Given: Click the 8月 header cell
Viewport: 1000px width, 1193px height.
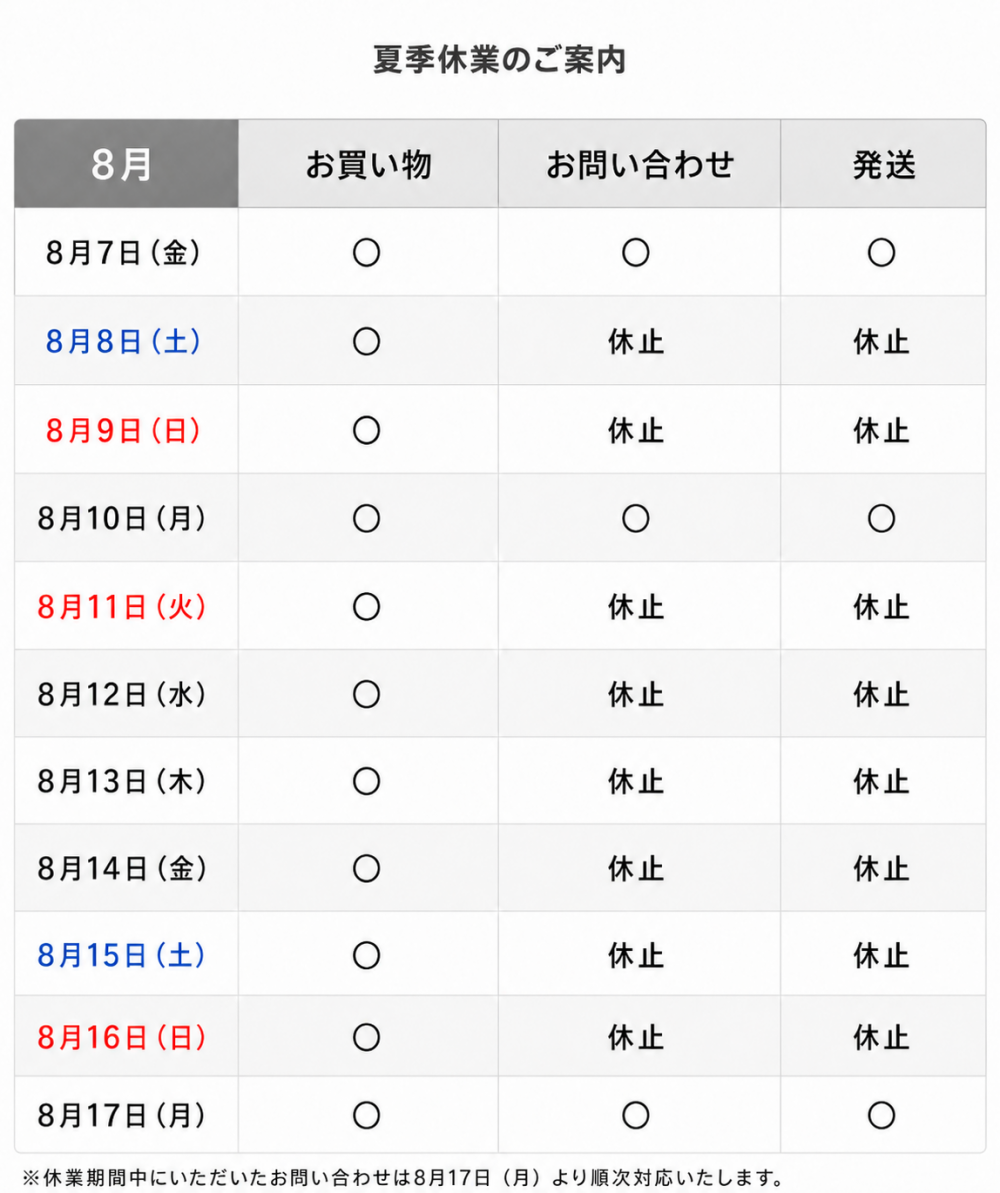Looking at the screenshot, I should pos(126,164).
